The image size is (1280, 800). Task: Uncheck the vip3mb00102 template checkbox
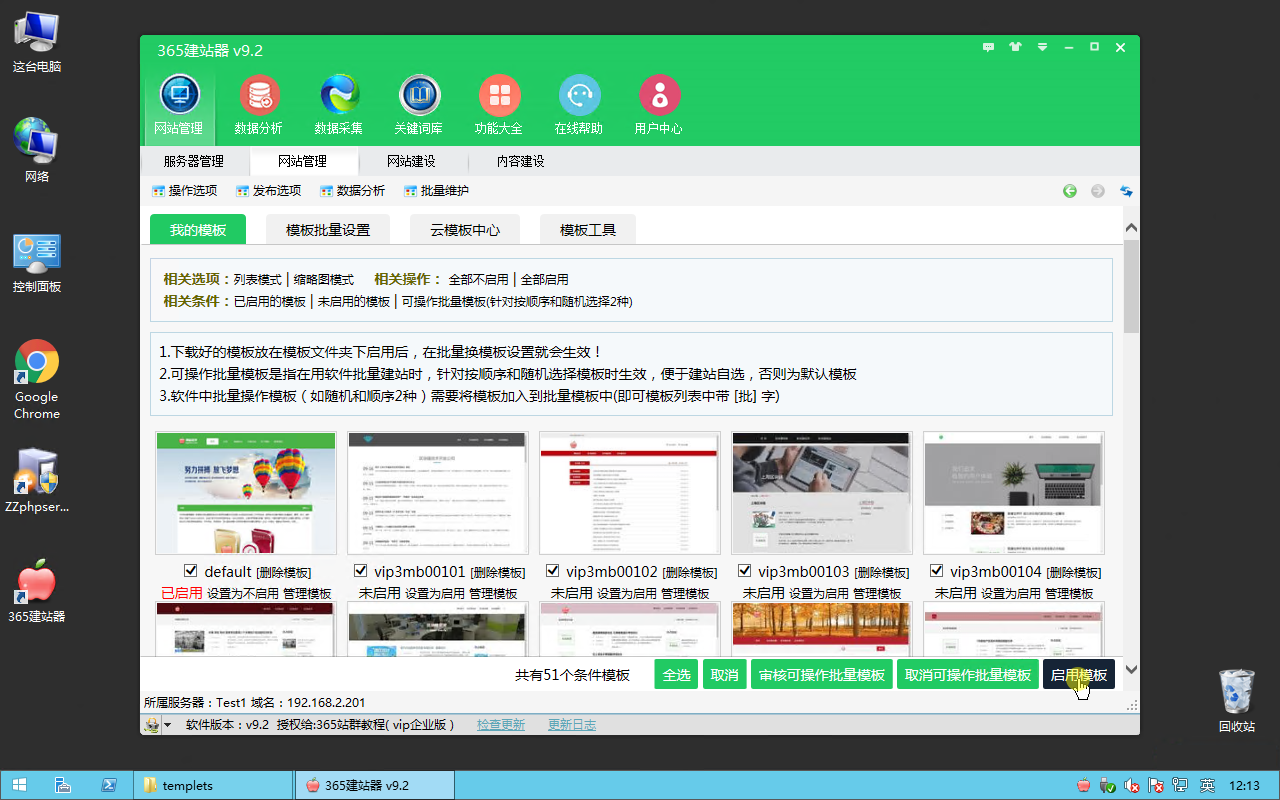click(x=553, y=571)
